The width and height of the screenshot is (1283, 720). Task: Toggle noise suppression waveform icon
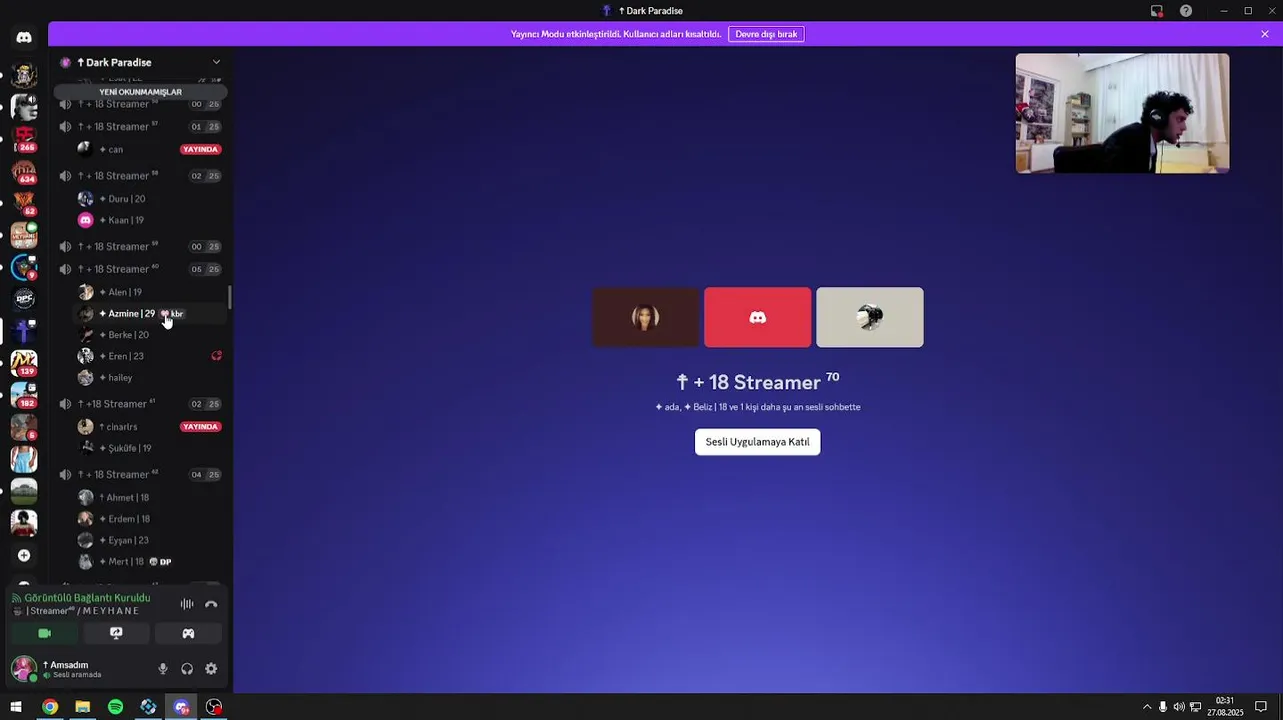click(x=187, y=604)
